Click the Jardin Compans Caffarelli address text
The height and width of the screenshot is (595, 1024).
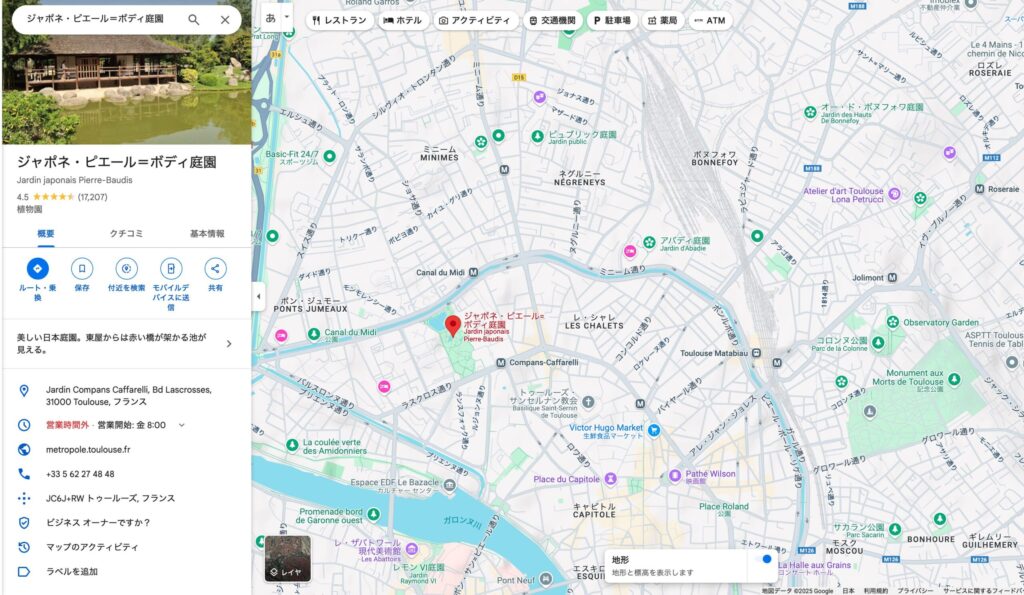tap(129, 396)
